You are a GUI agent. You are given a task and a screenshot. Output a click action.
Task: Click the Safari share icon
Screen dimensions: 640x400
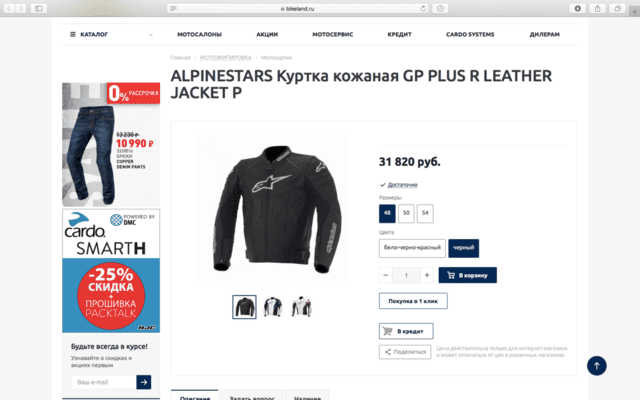click(598, 8)
